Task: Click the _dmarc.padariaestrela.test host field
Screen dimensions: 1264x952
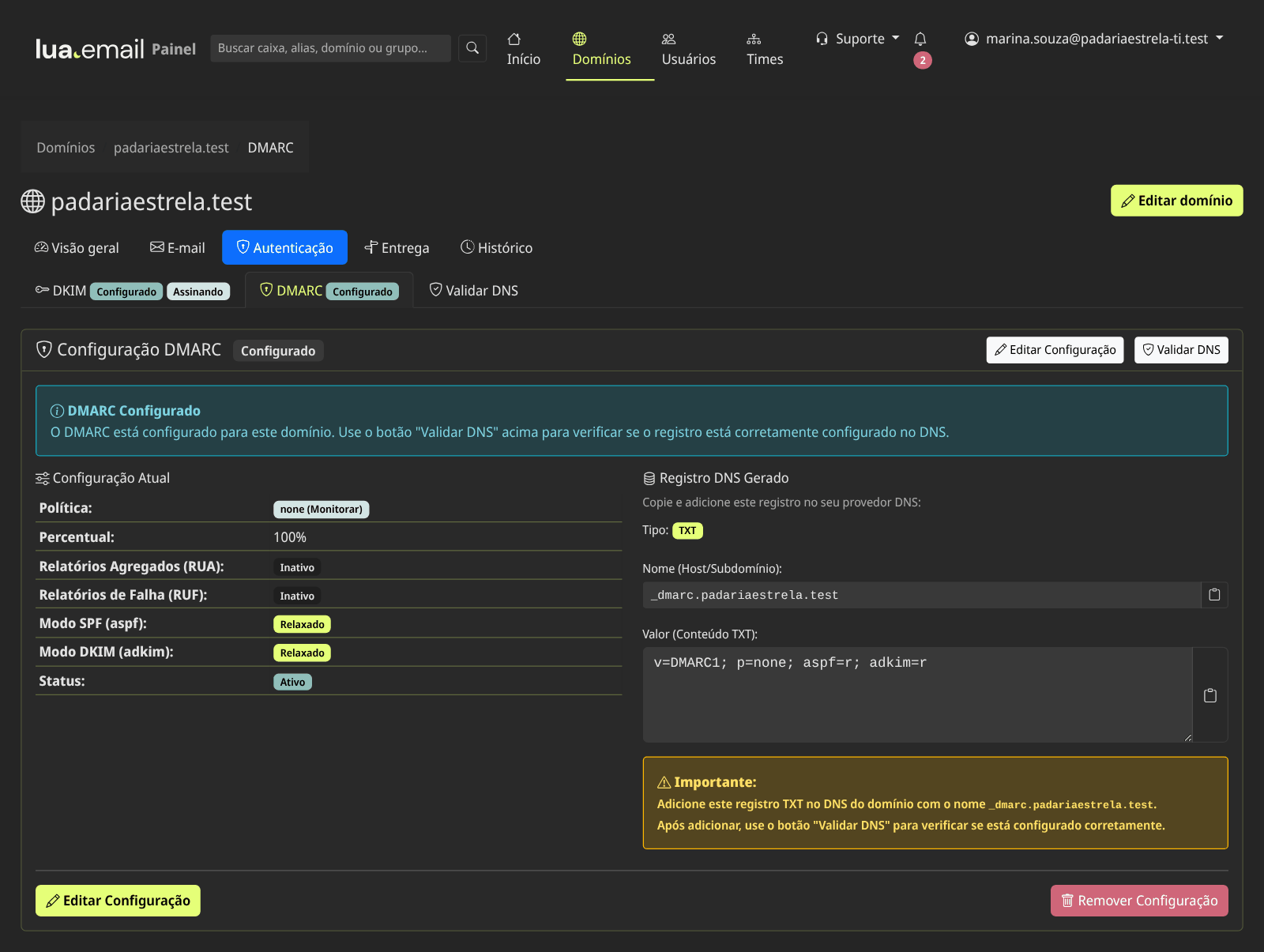Action: pos(922,595)
